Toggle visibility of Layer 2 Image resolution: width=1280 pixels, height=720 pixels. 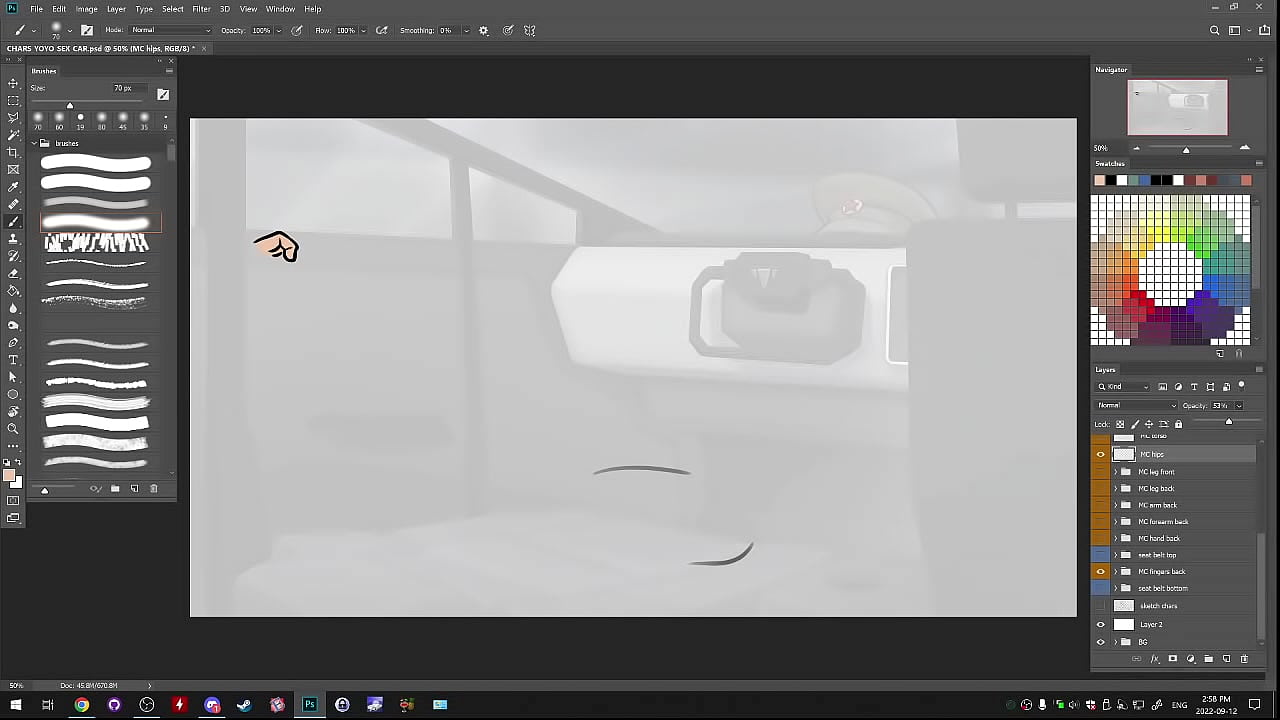click(1101, 624)
